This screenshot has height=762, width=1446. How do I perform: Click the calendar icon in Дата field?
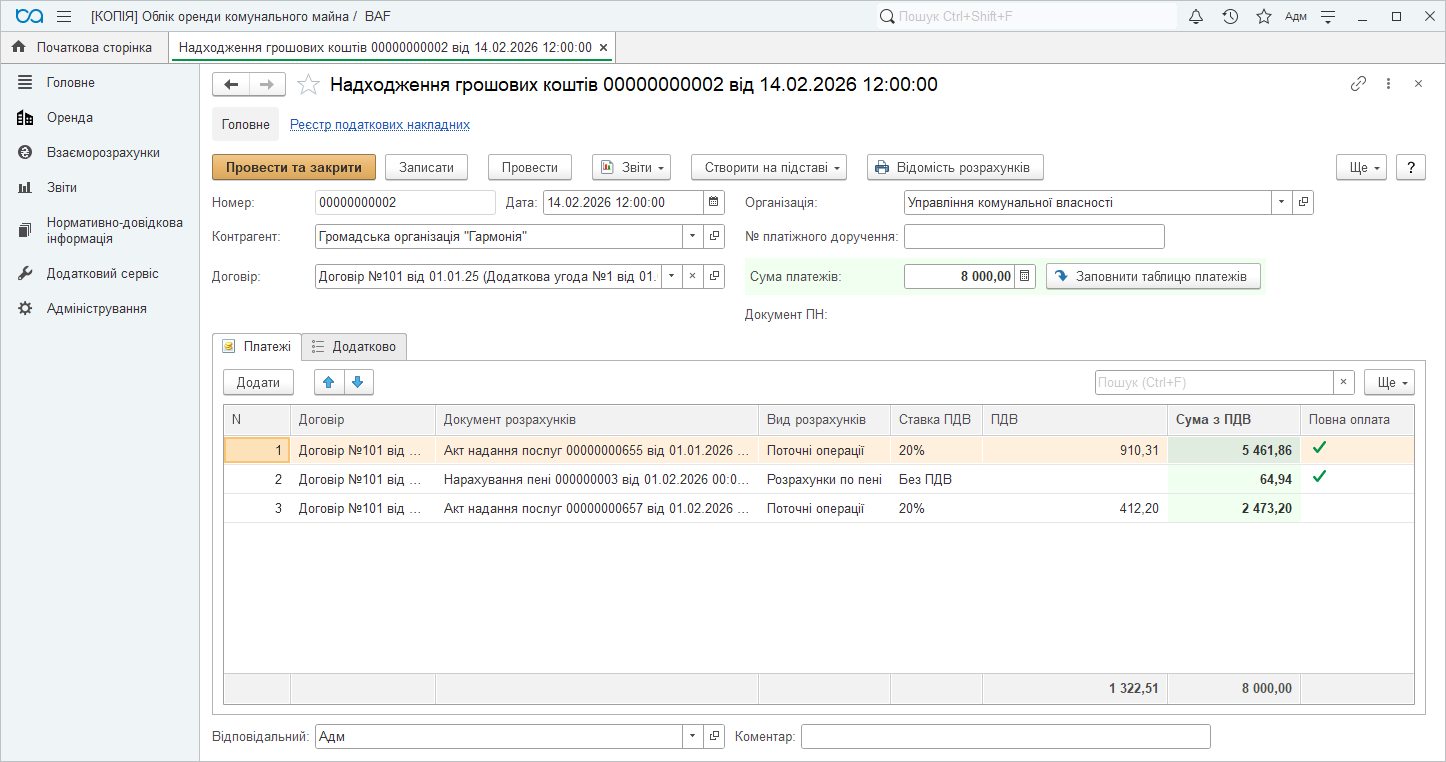(714, 203)
